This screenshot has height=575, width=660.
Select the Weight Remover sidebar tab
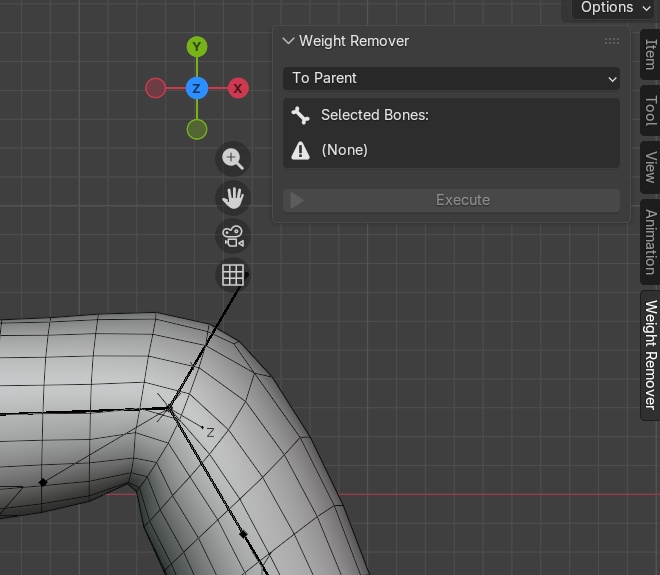(650, 355)
